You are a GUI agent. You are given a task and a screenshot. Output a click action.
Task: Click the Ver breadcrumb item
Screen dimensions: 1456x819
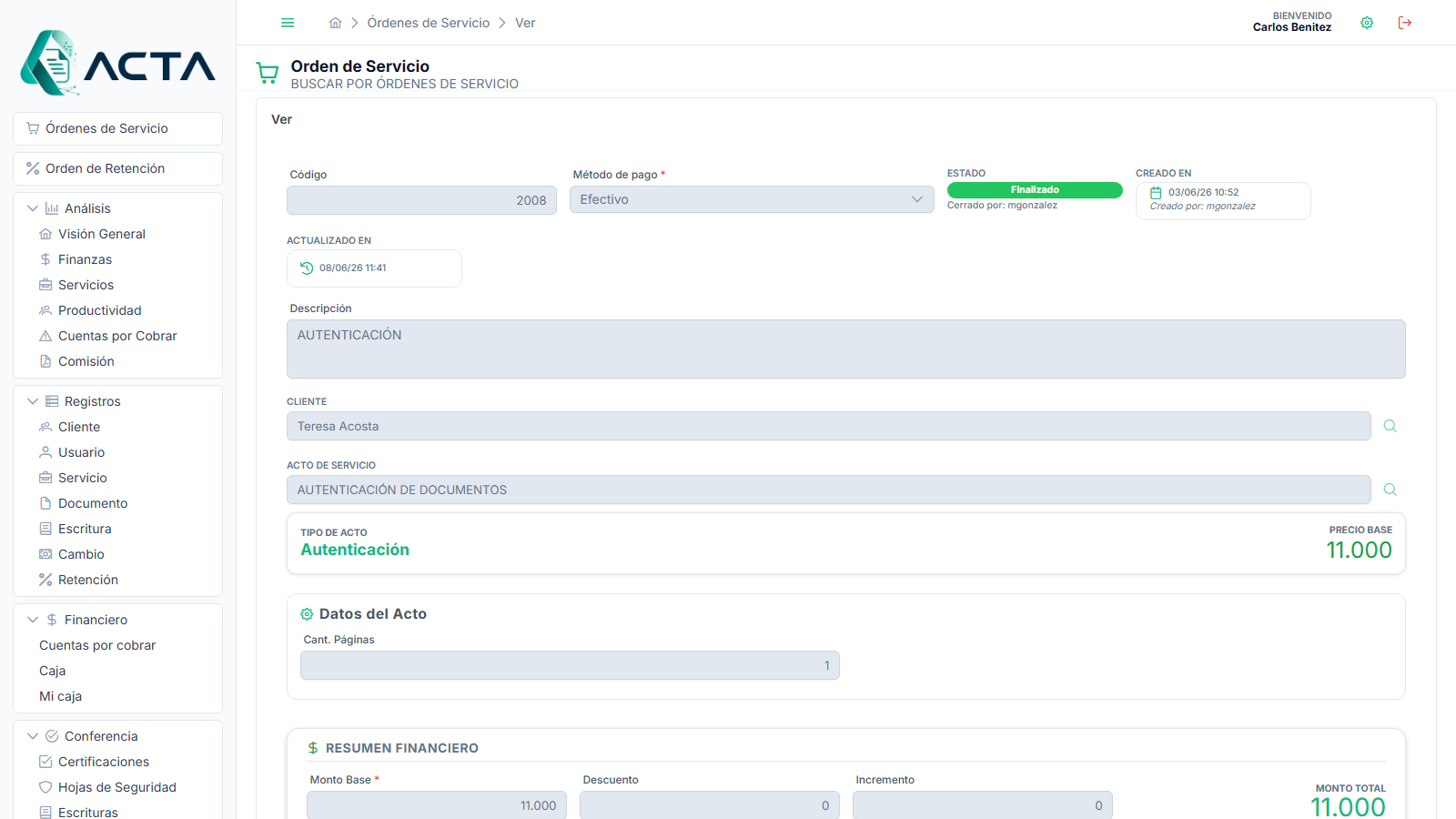[x=525, y=23]
